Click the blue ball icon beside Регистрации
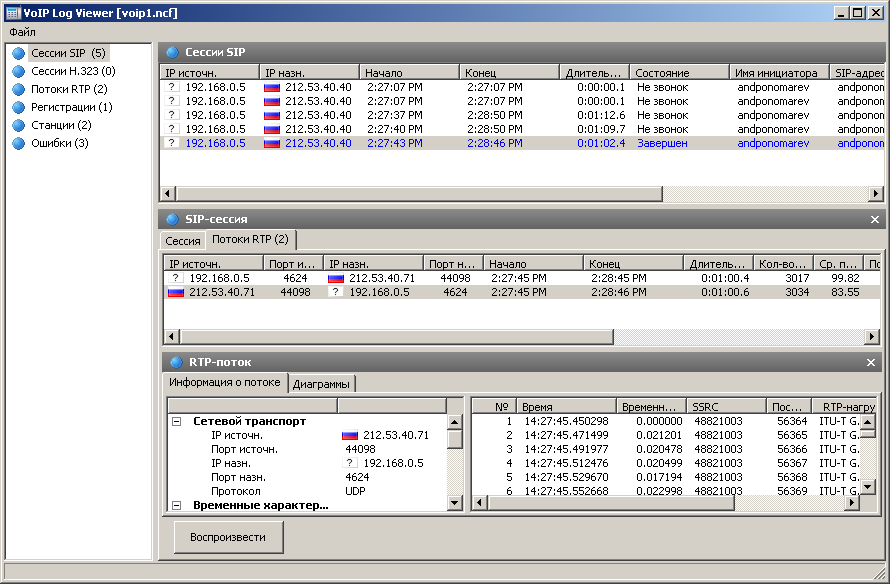 tap(19, 107)
